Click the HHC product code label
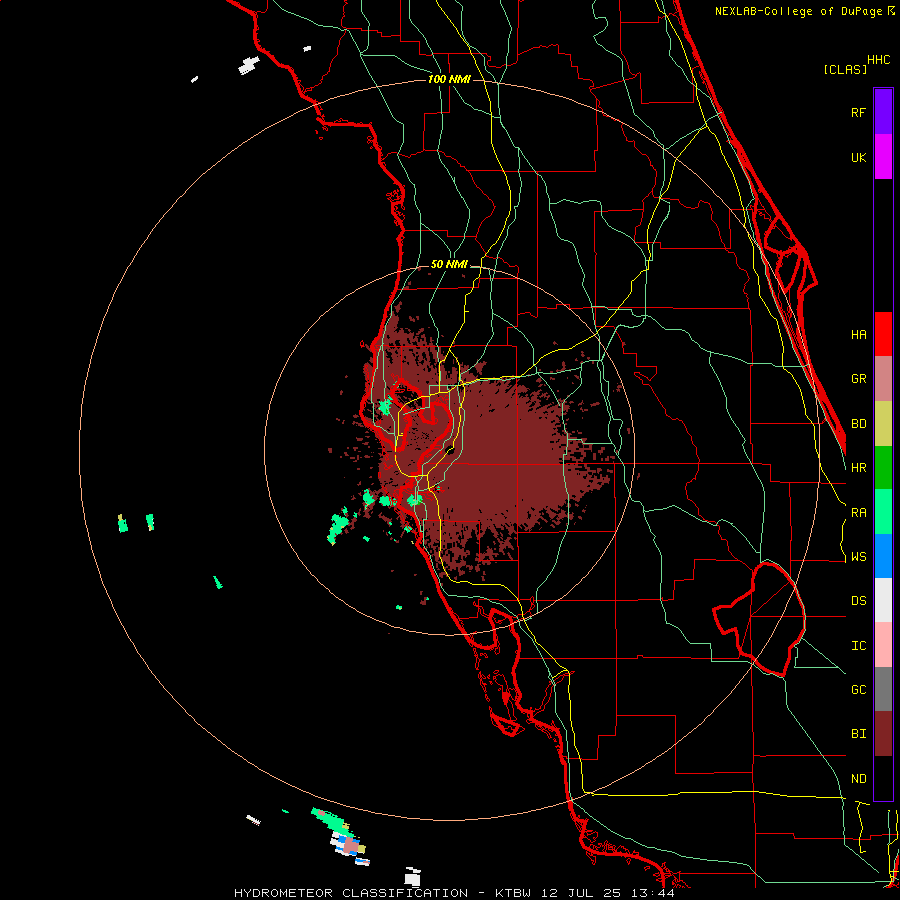Screen dimensions: 900x900 (878, 60)
